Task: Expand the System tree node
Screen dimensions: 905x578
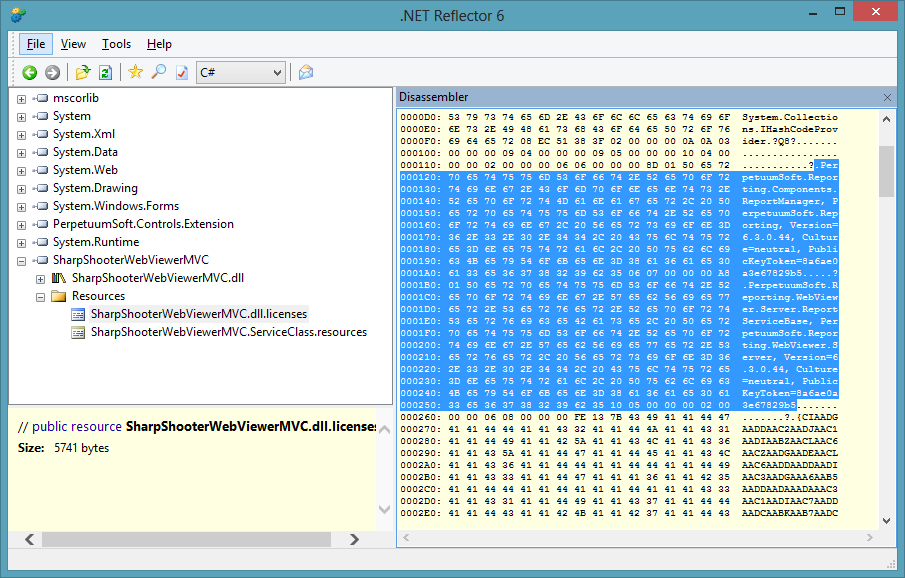Action: click(x=21, y=117)
